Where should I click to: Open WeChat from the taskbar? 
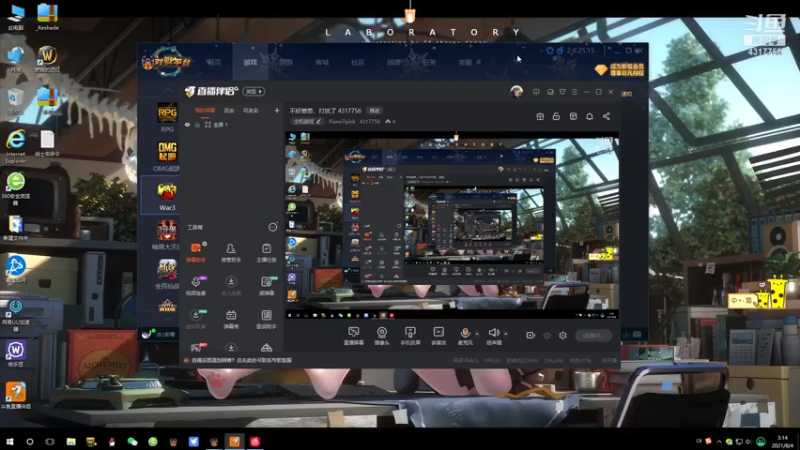point(132,442)
